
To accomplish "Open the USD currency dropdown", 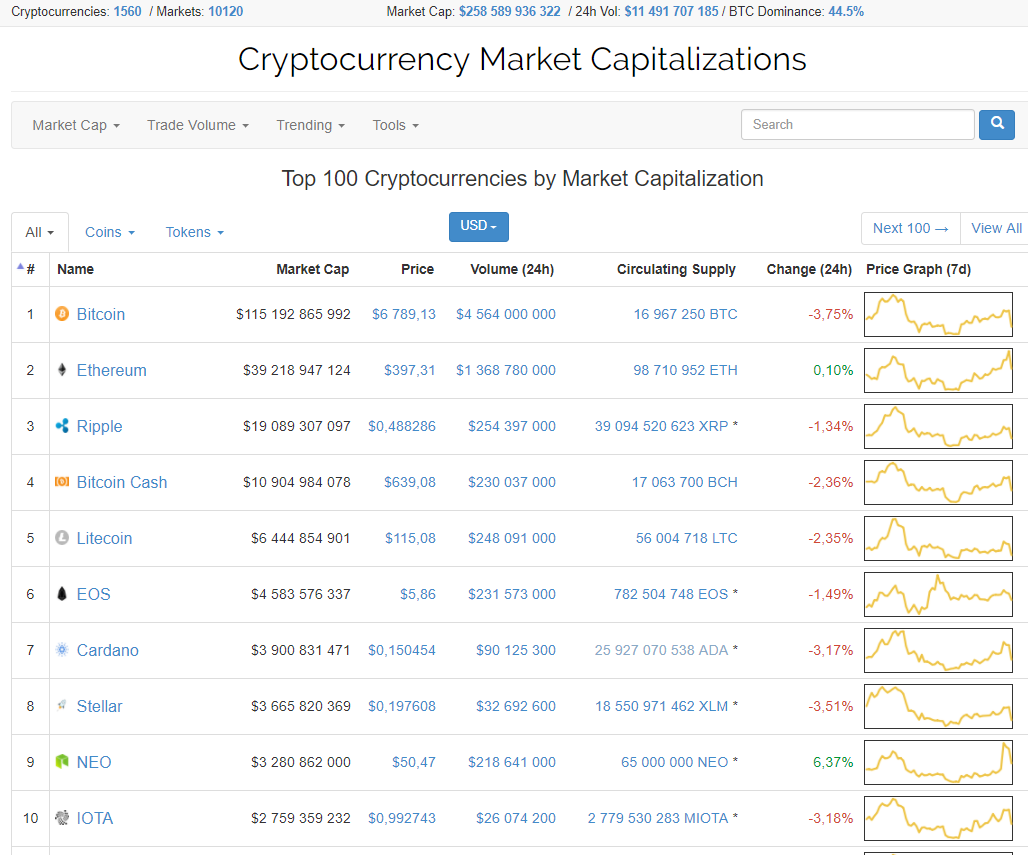I will [478, 226].
